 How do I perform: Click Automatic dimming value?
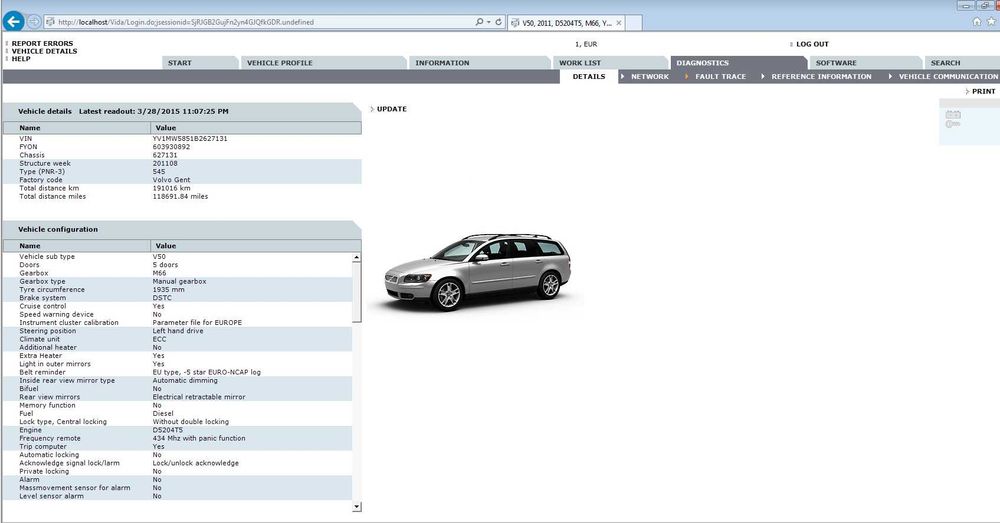185,380
